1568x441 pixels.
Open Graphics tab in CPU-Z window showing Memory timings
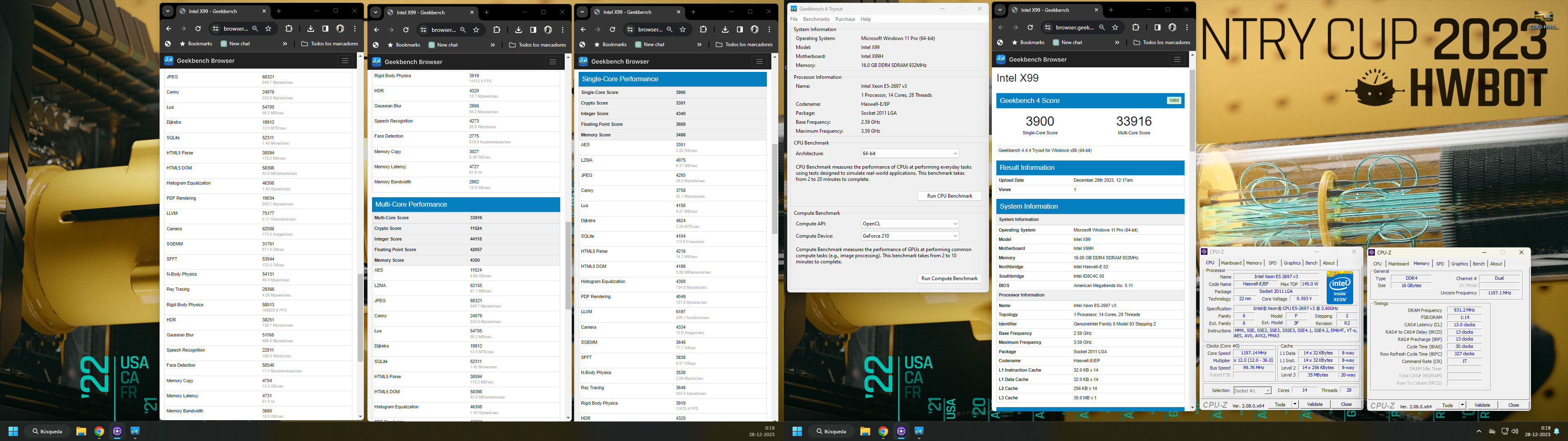pyautogui.click(x=1459, y=264)
